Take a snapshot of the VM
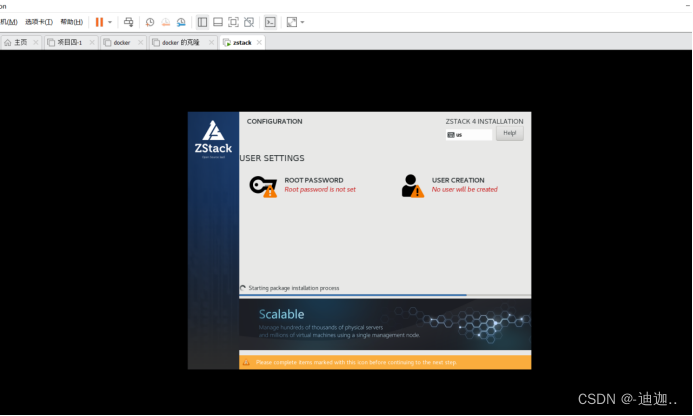Screen dimensions: 693x416 point(150,22)
